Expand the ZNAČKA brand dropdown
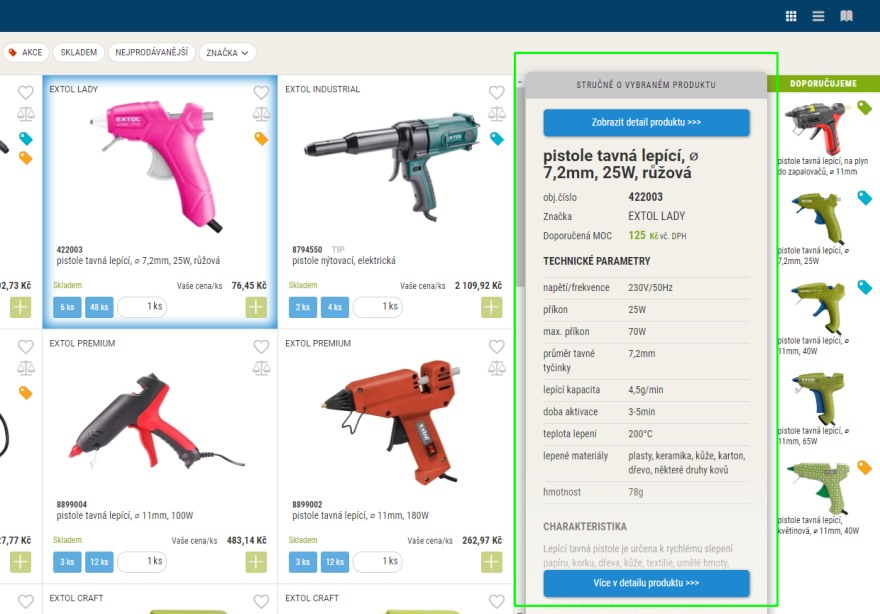The width and height of the screenshot is (880, 614). click(x=227, y=52)
